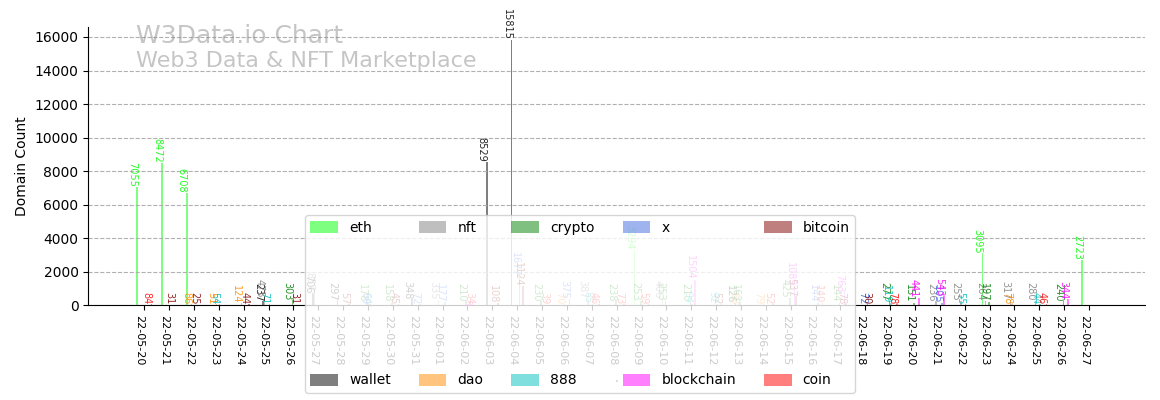This screenshot has height=400, width=1160.
Task: Click the 16000 y-axis tick label
Action: [x=57, y=38]
